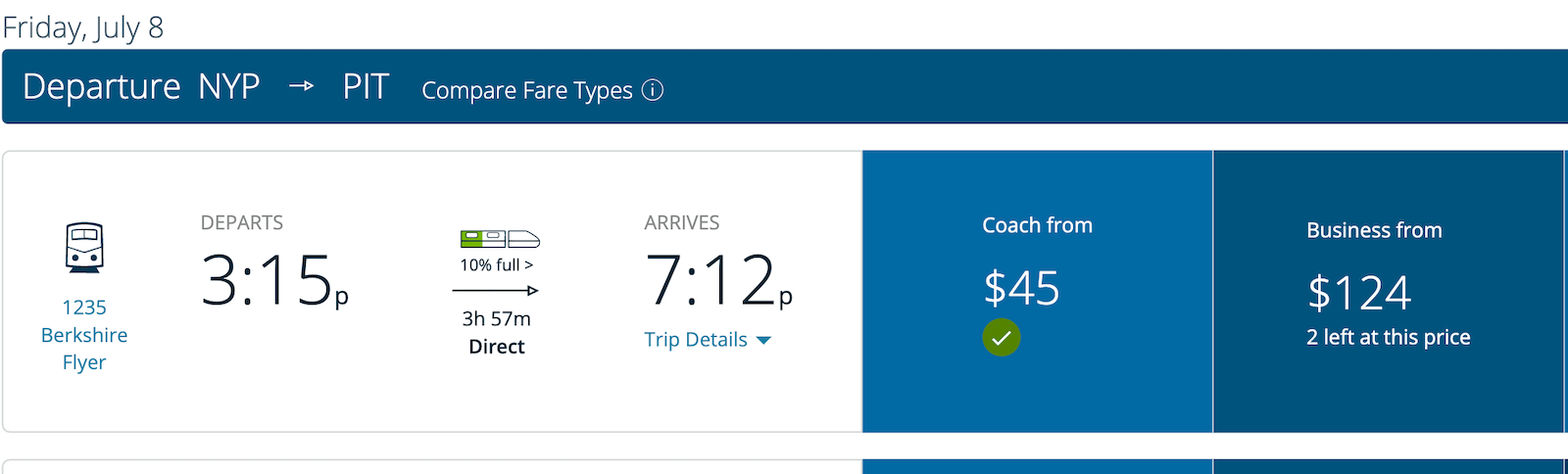Click the train icon above 1235
1568x474 pixels.
click(84, 248)
